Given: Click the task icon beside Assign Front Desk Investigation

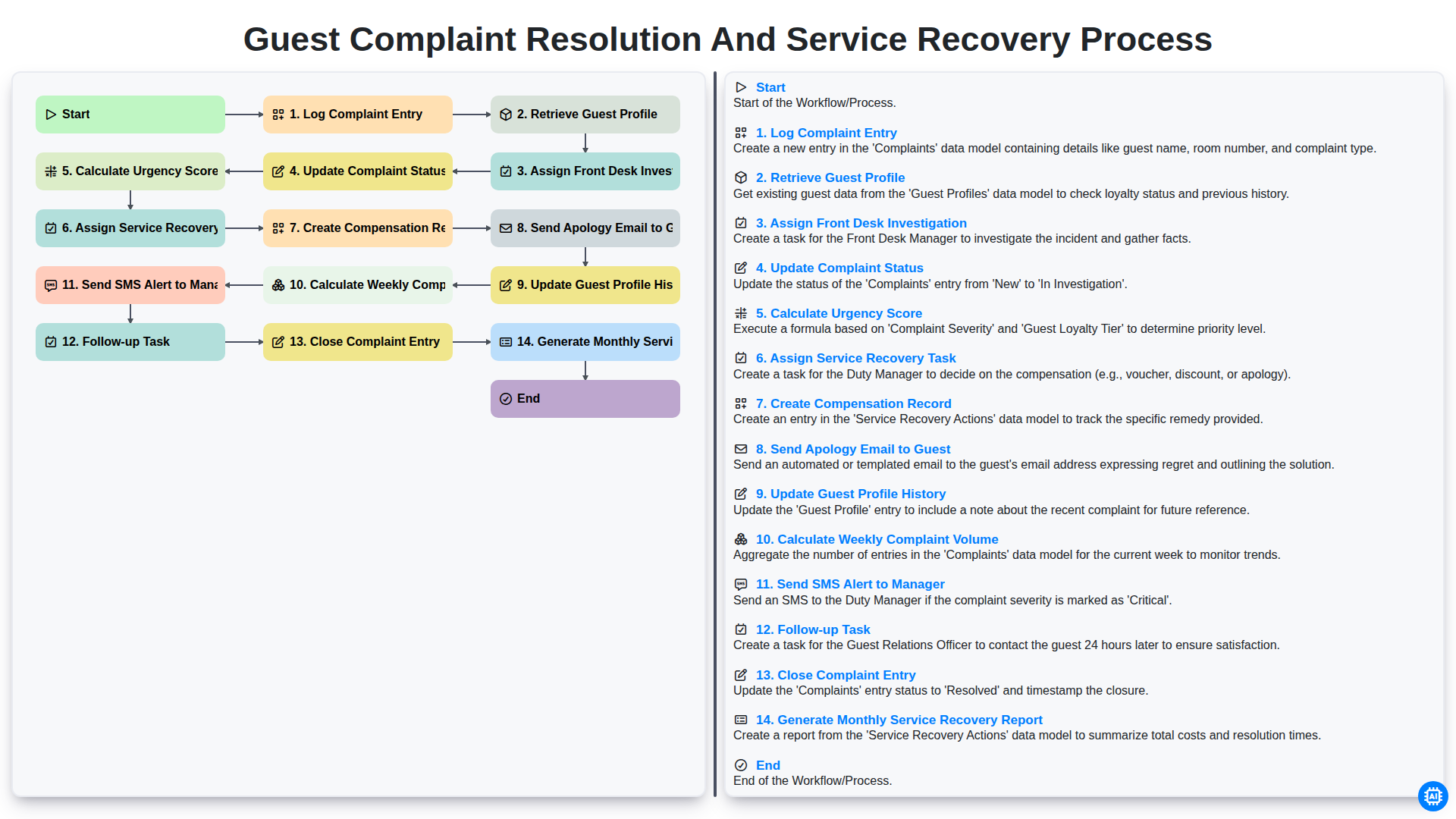Looking at the screenshot, I should tap(741, 223).
